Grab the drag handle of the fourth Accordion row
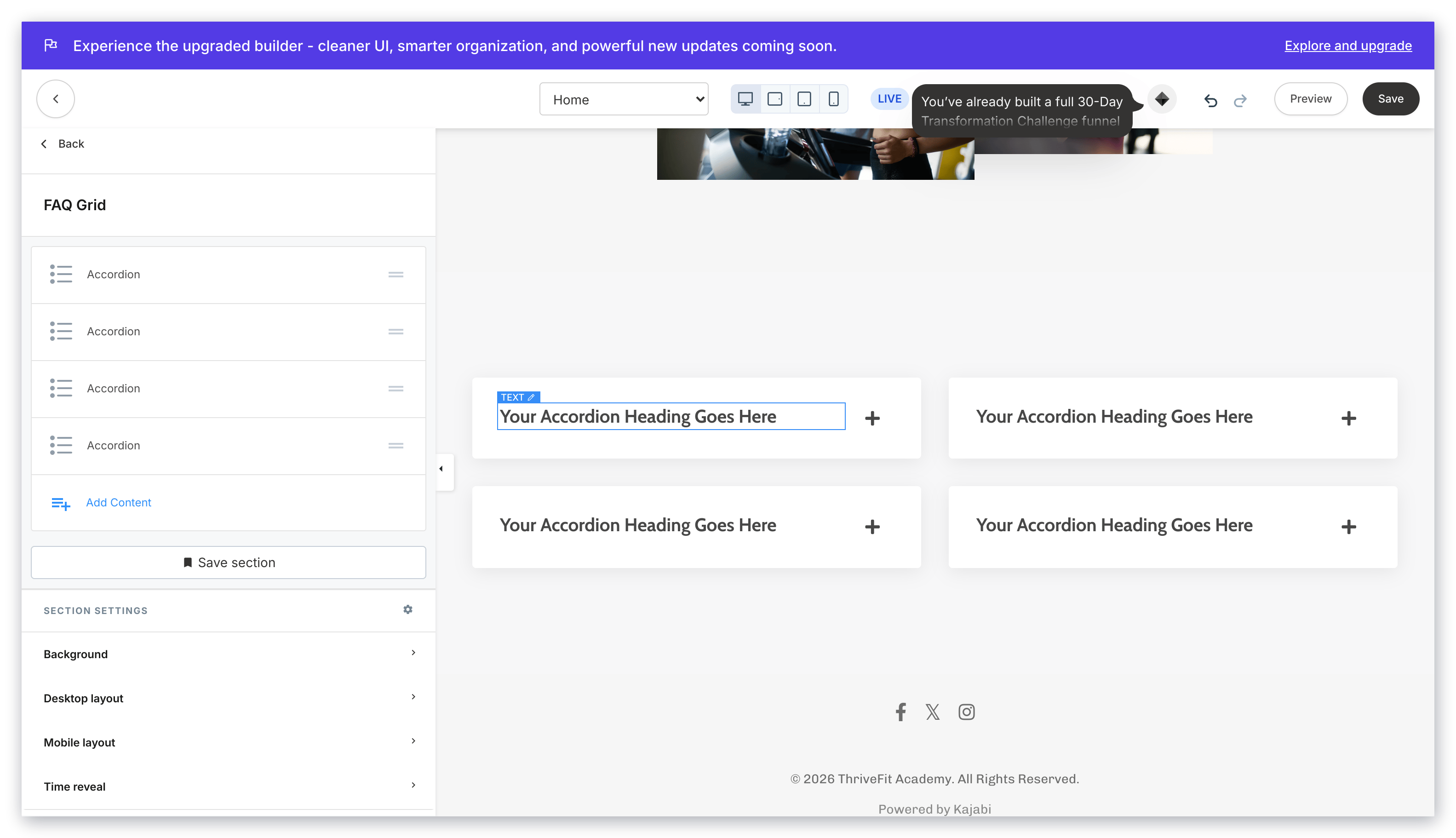1456x838 pixels. 396,446
